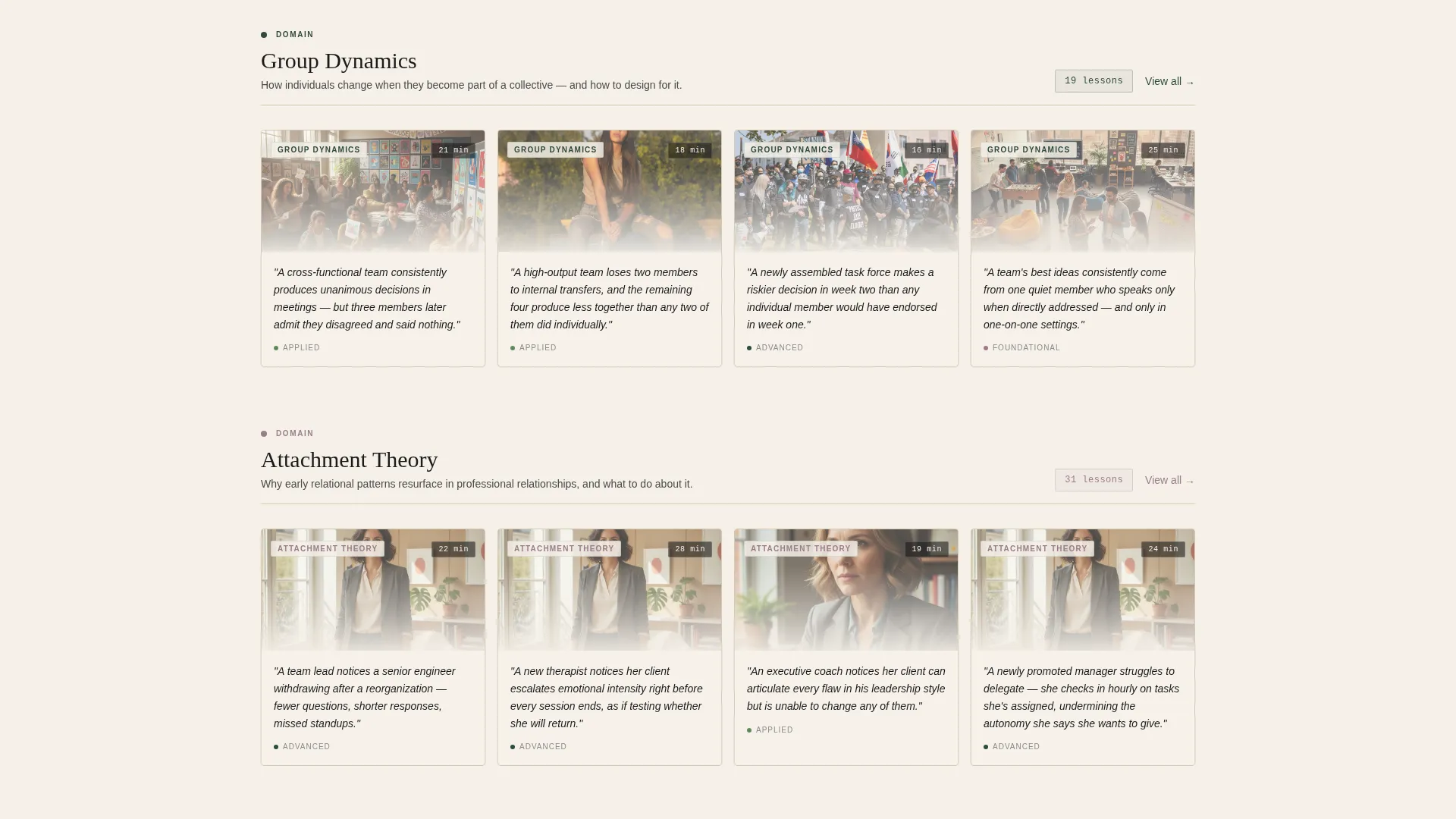Click the 22 min duration badge

(x=453, y=549)
